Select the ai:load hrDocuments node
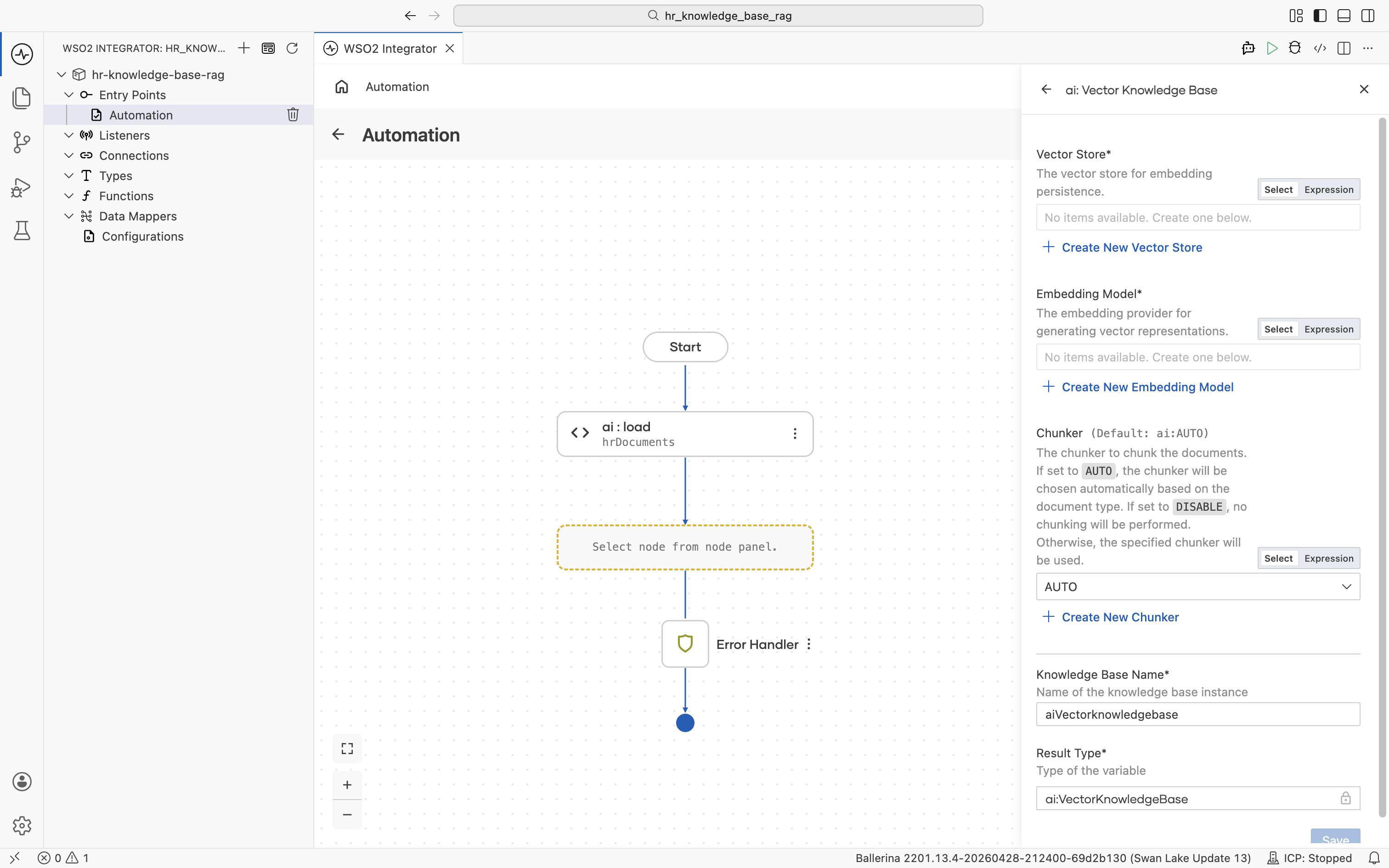Screen dimensions: 1389x868 click(x=685, y=434)
